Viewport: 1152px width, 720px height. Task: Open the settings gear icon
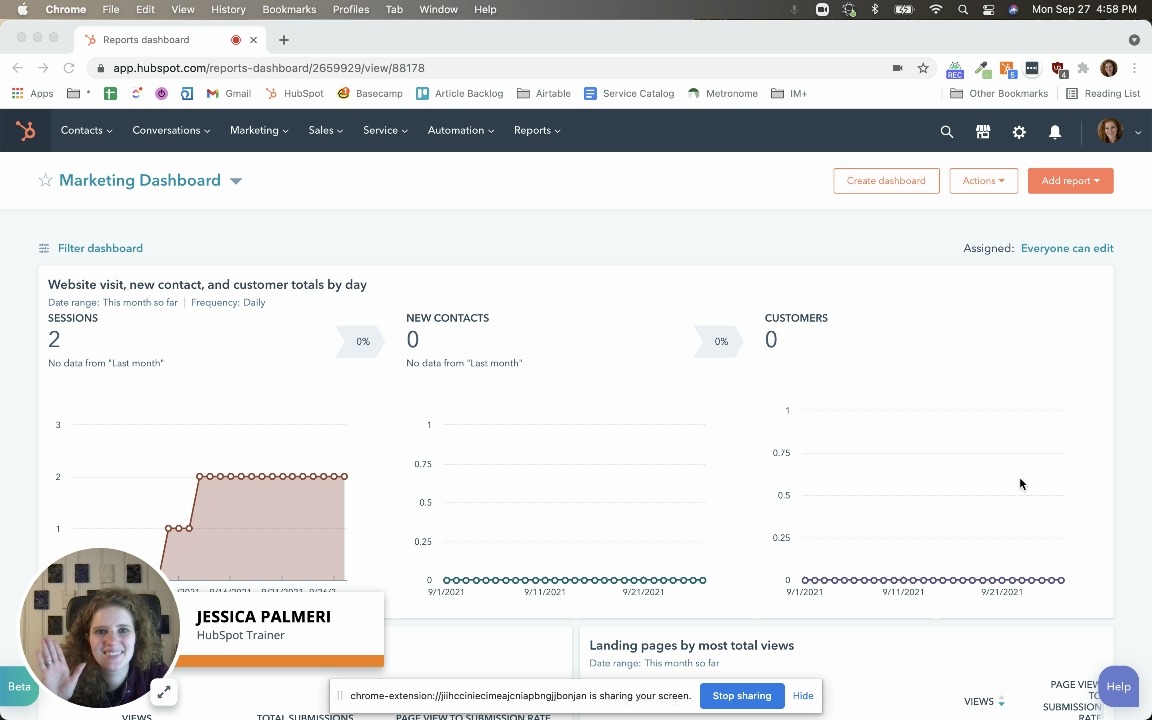point(1019,131)
